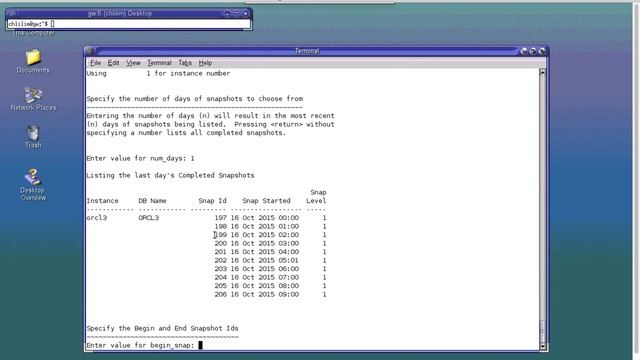Screen dimensions: 640x360
Task: Open the Desktop Overview icon
Action: pyautogui.click(x=33, y=184)
